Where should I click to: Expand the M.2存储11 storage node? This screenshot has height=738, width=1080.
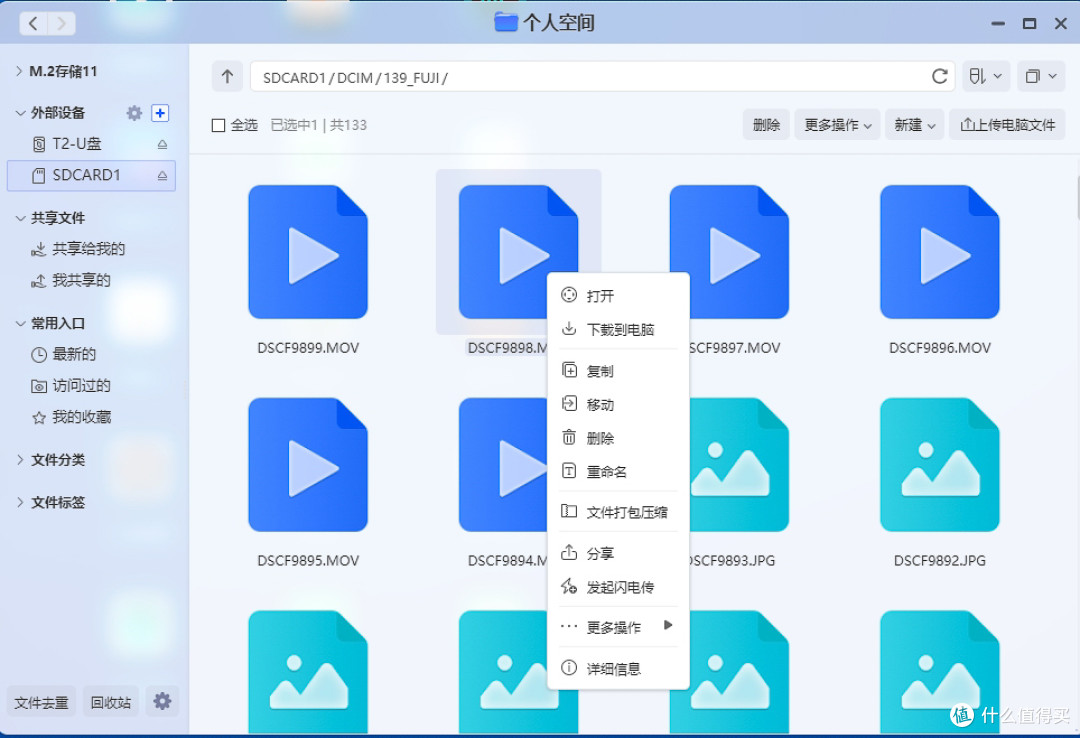click(x=19, y=71)
